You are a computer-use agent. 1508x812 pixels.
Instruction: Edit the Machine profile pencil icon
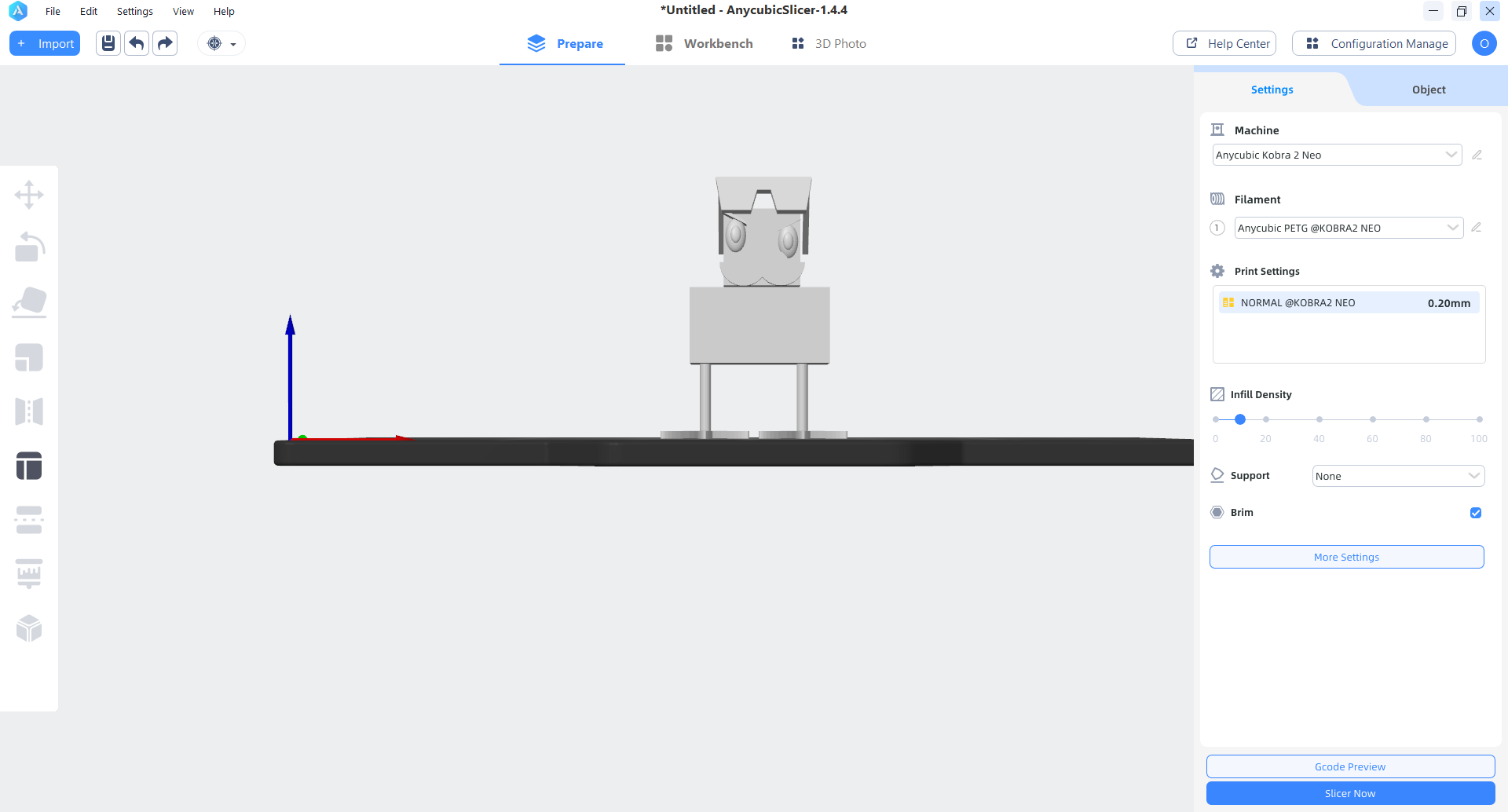(1477, 155)
